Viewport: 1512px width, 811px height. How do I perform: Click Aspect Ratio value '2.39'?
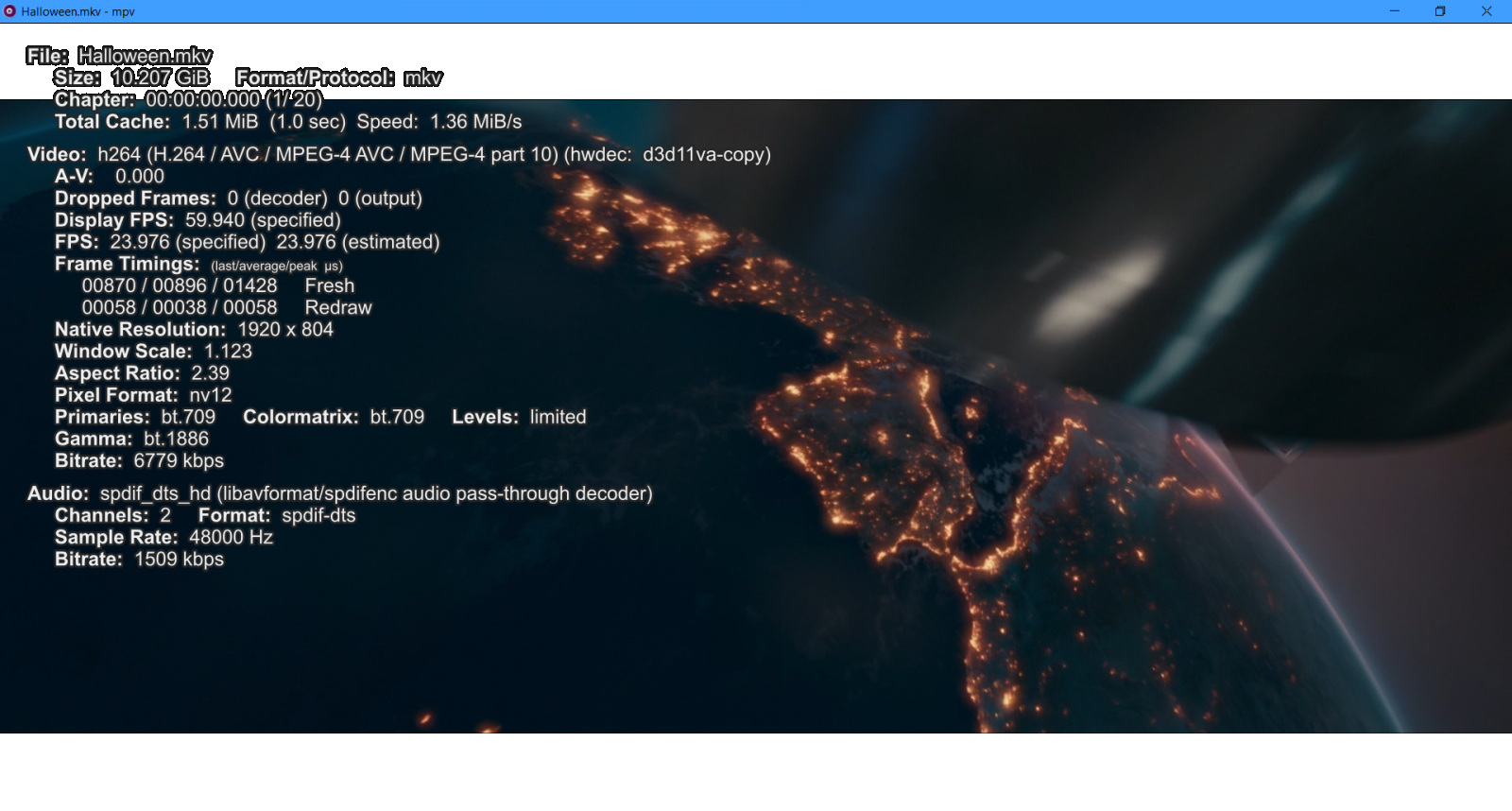point(210,373)
